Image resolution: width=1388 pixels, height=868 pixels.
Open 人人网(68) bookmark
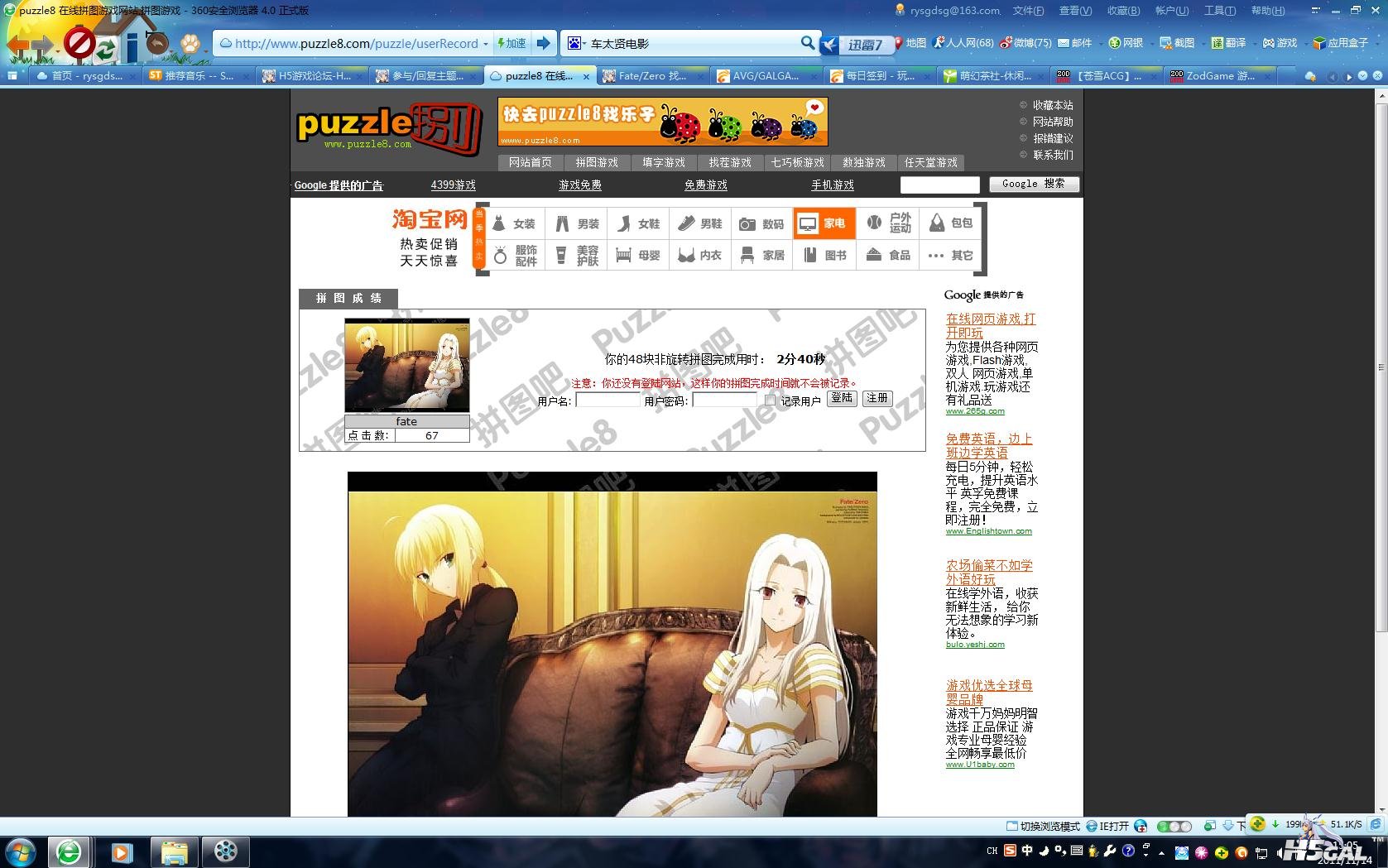pos(963,43)
